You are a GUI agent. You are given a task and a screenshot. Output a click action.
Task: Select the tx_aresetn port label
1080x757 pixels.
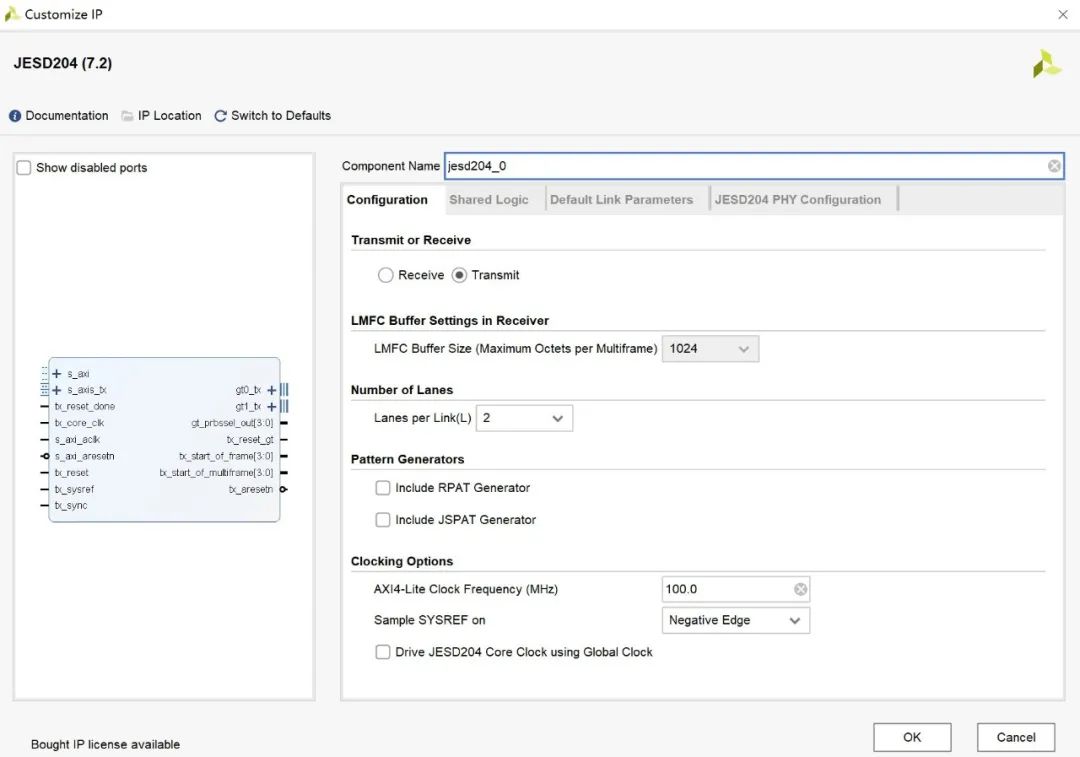point(251,490)
